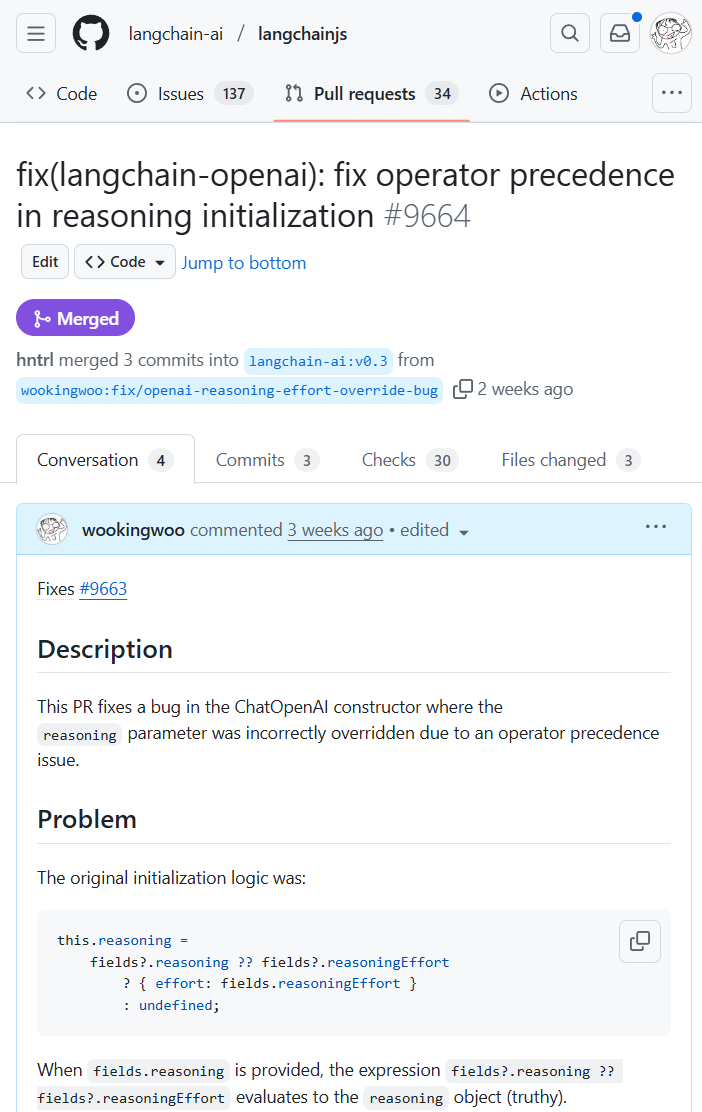Switch to the Commits tab

249,459
